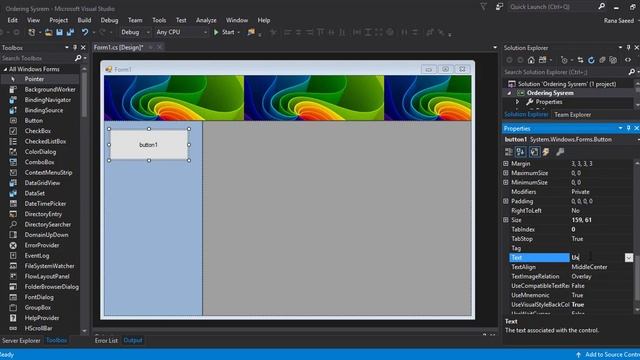
Task: Click the Categorized view icon in Properties
Action: [x=509, y=152]
